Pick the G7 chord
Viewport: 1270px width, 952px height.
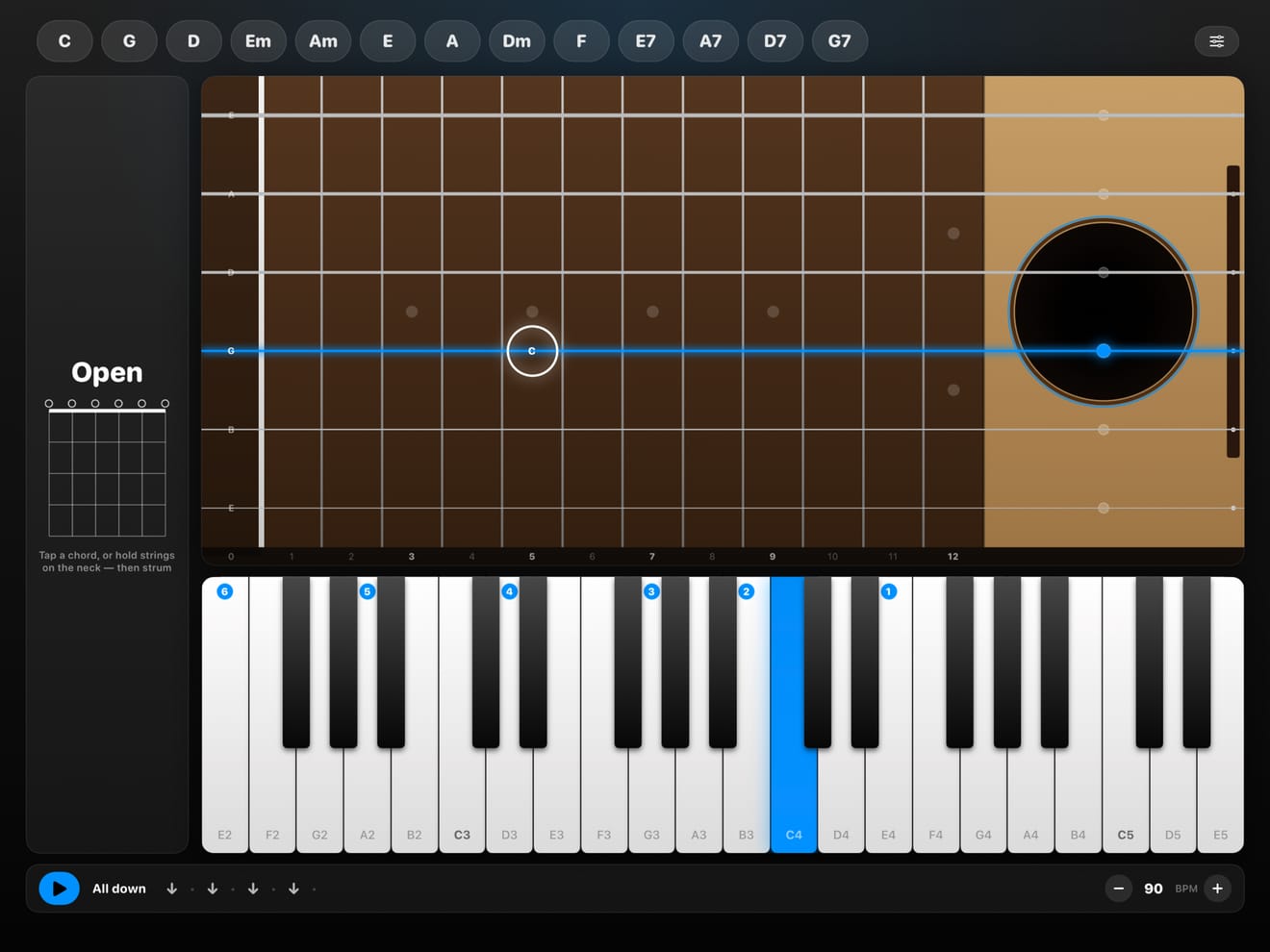[x=840, y=41]
